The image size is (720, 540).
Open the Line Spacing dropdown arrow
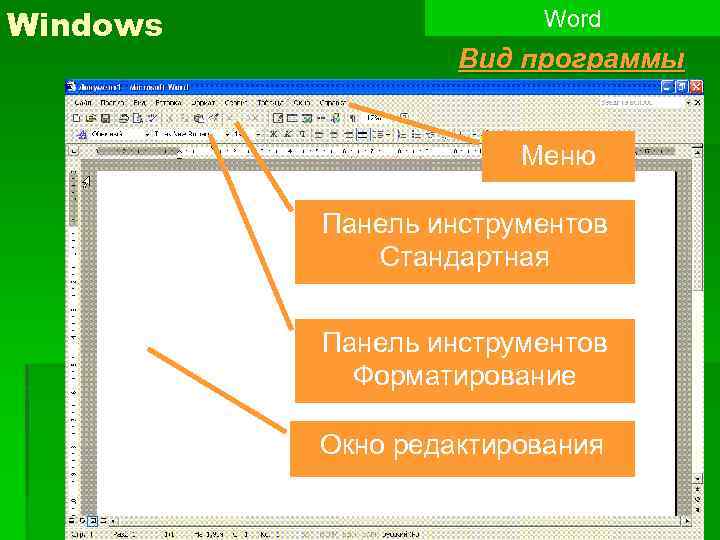[388, 134]
